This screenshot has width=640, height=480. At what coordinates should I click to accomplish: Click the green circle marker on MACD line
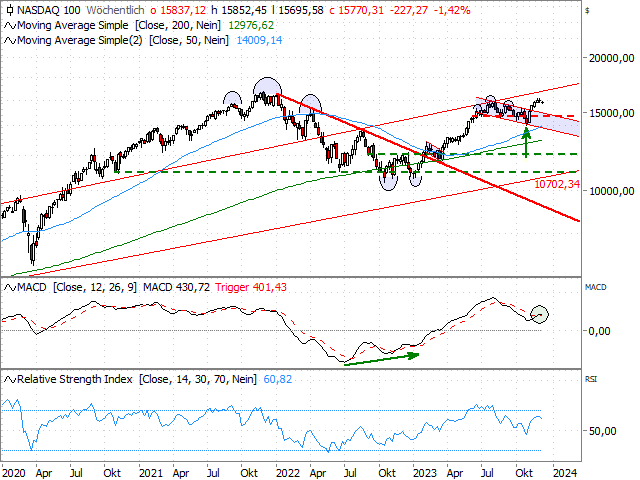pyautogui.click(x=539, y=314)
